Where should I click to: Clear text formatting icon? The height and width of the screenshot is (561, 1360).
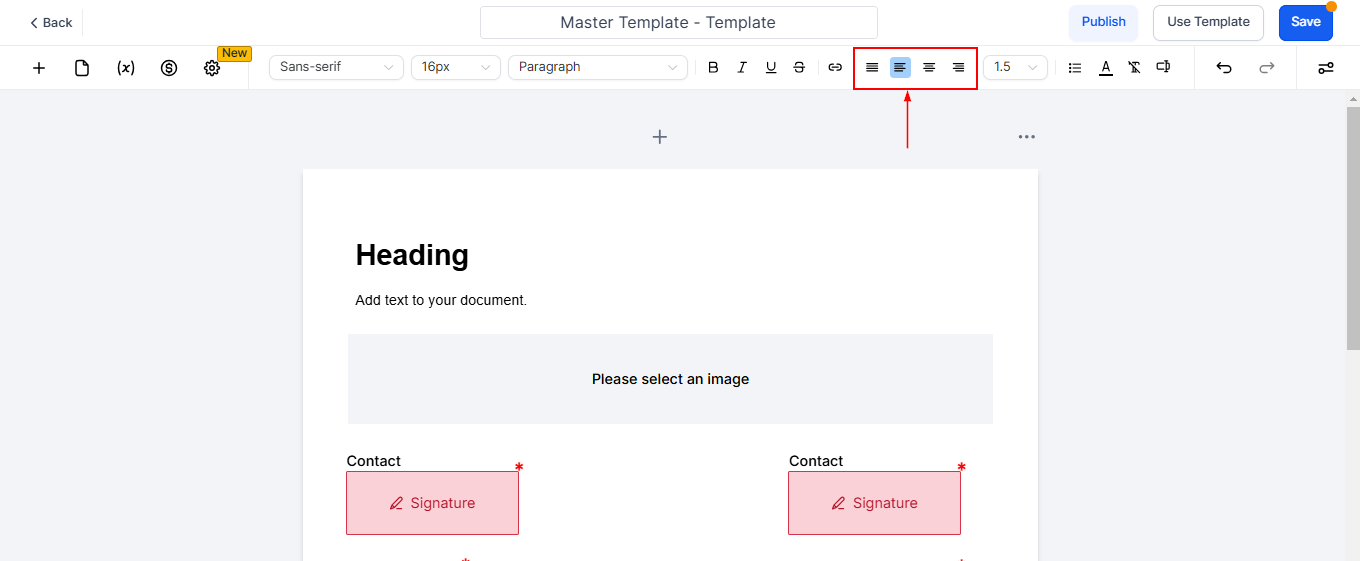(1134, 67)
